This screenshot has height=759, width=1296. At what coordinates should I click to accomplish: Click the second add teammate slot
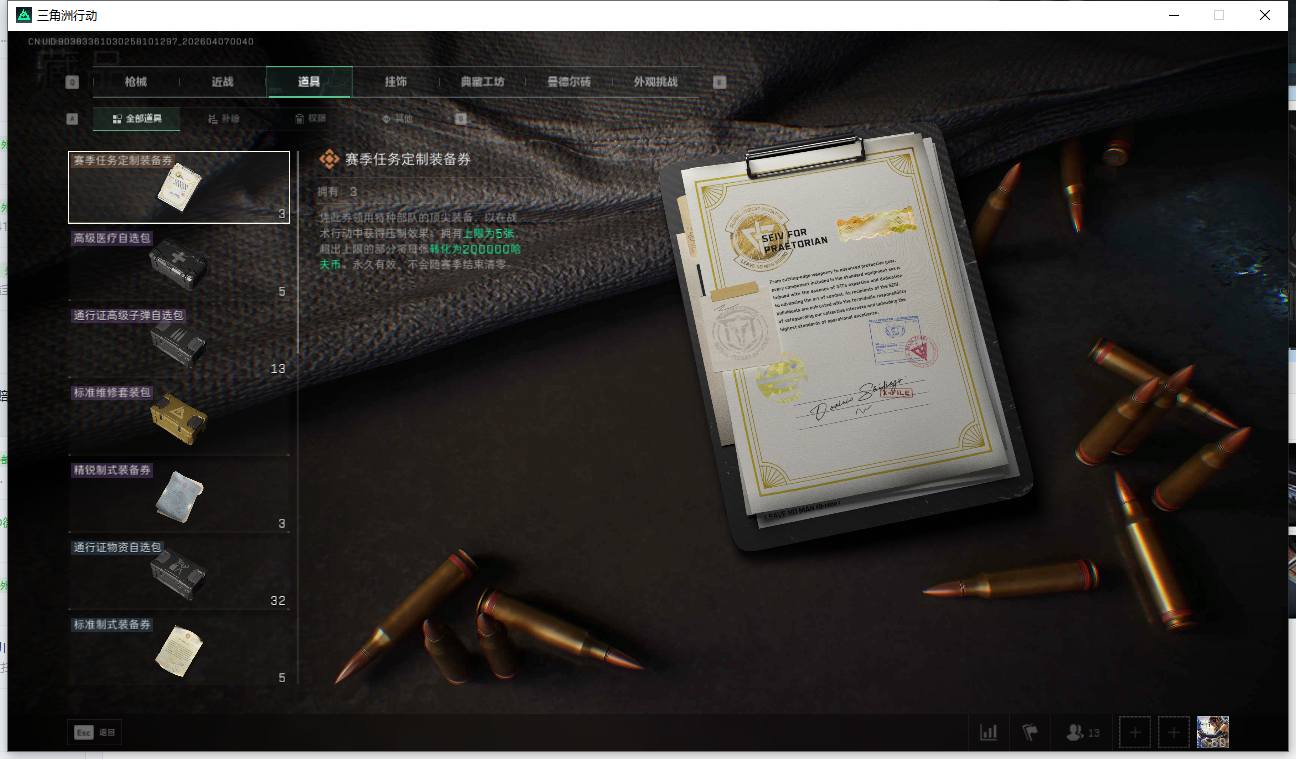(1174, 732)
